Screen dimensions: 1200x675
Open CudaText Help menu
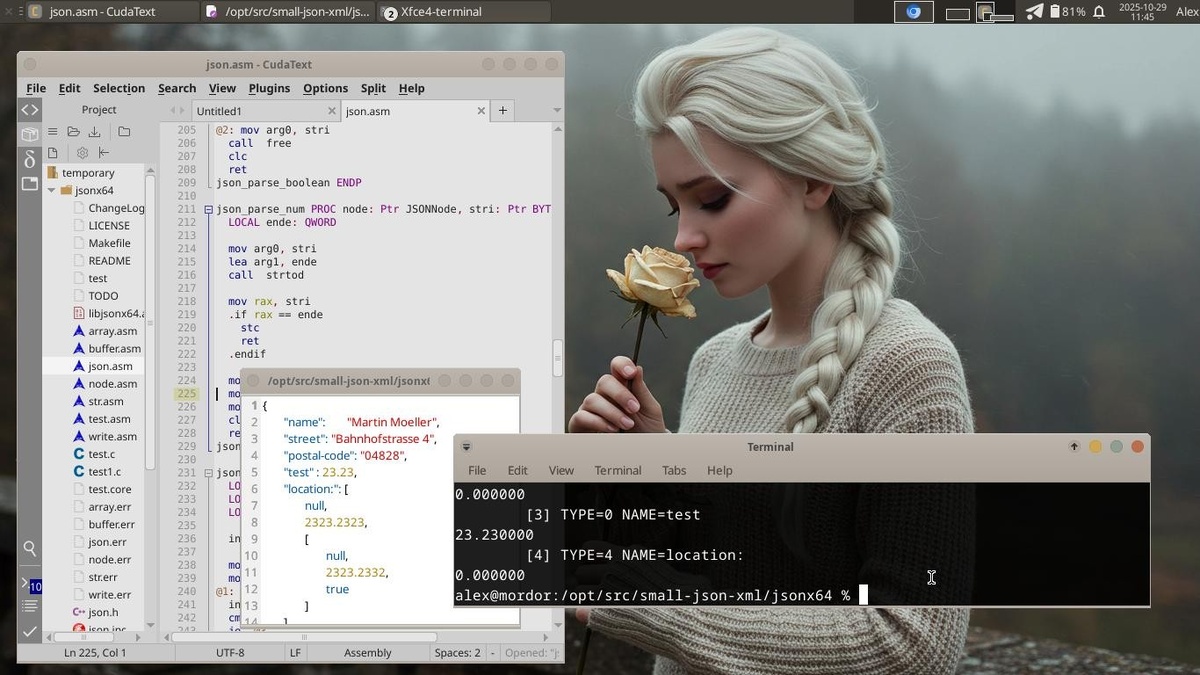[411, 88]
